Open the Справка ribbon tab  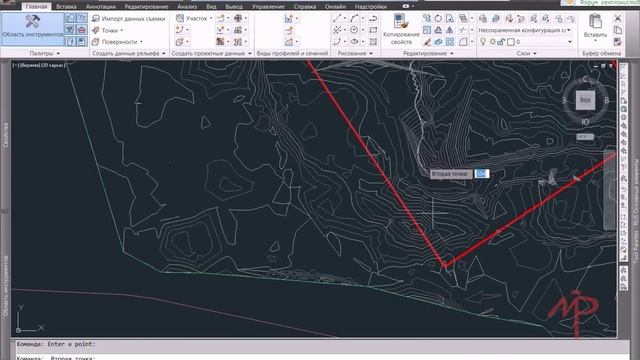click(305, 7)
